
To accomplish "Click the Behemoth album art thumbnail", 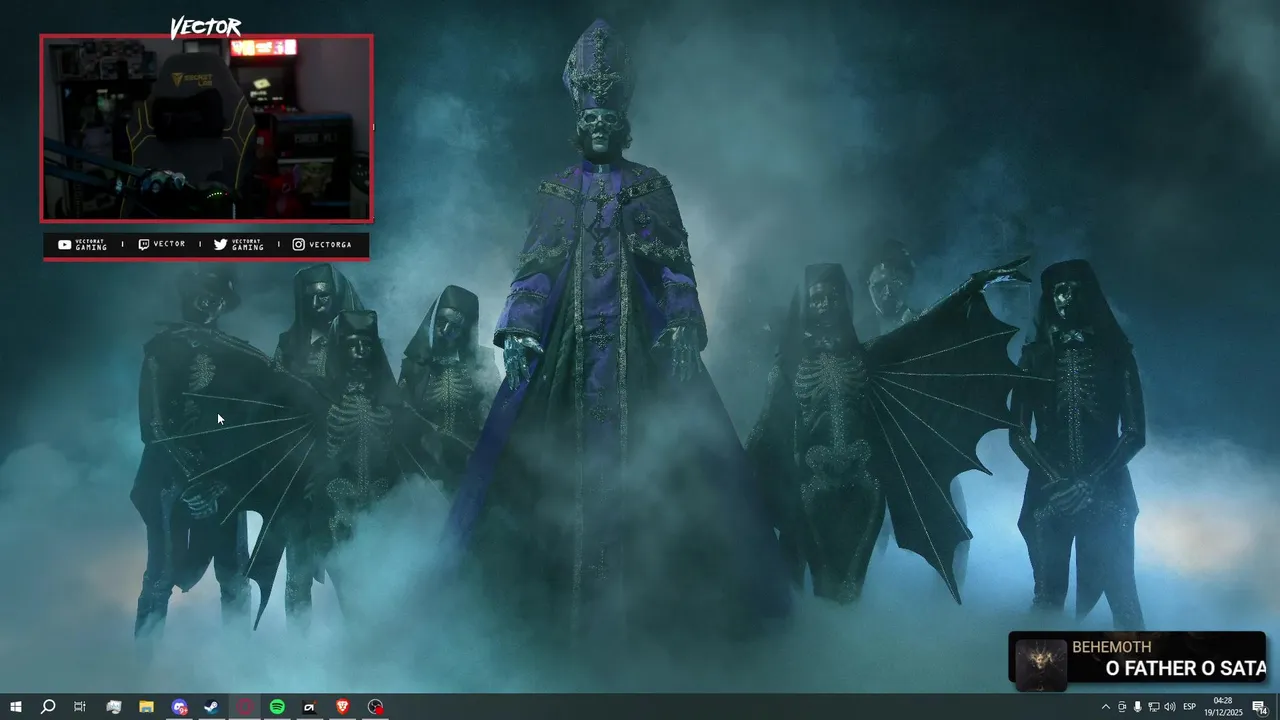I will 1041,663.
